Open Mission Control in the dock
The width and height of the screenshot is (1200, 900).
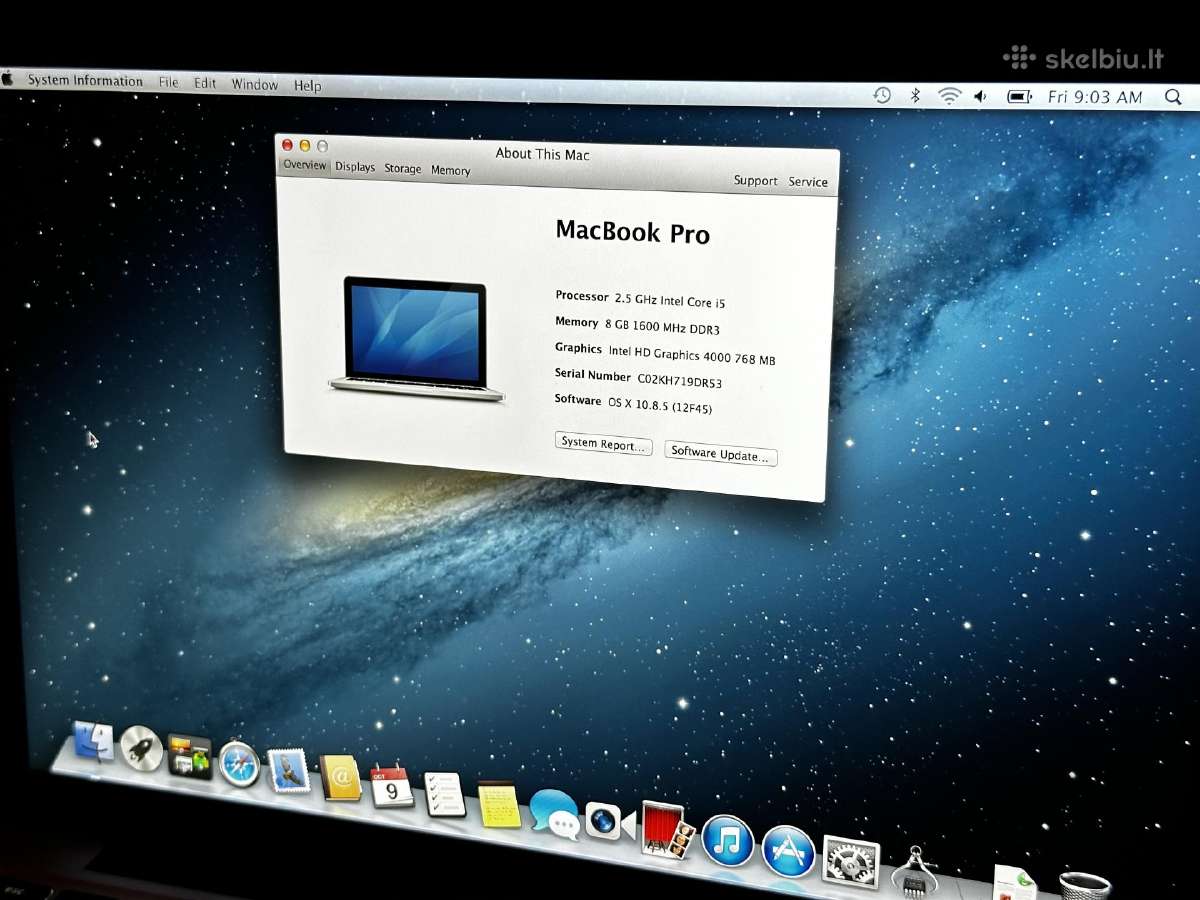point(189,756)
